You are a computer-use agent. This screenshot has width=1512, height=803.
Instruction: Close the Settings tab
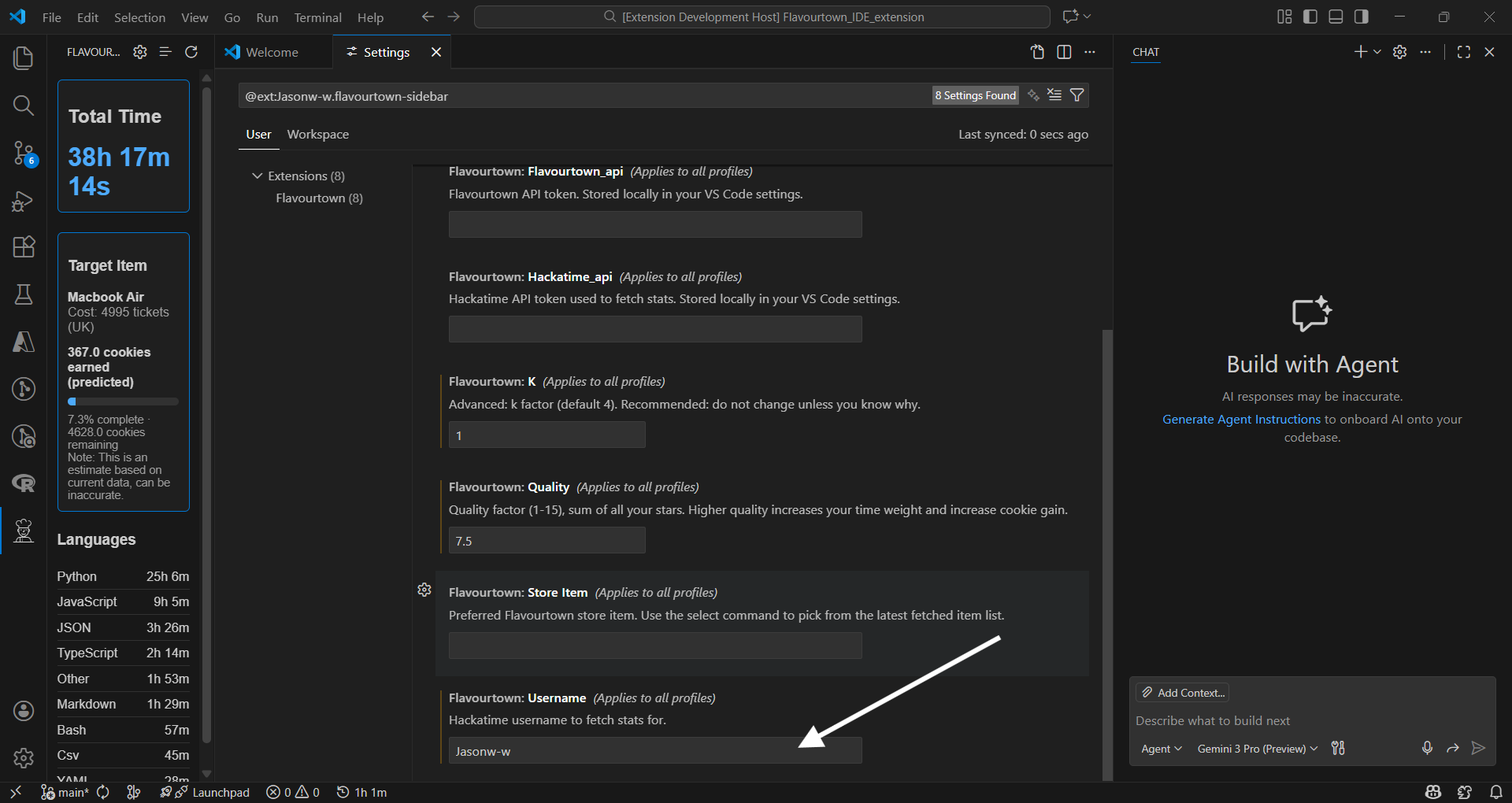click(x=436, y=52)
